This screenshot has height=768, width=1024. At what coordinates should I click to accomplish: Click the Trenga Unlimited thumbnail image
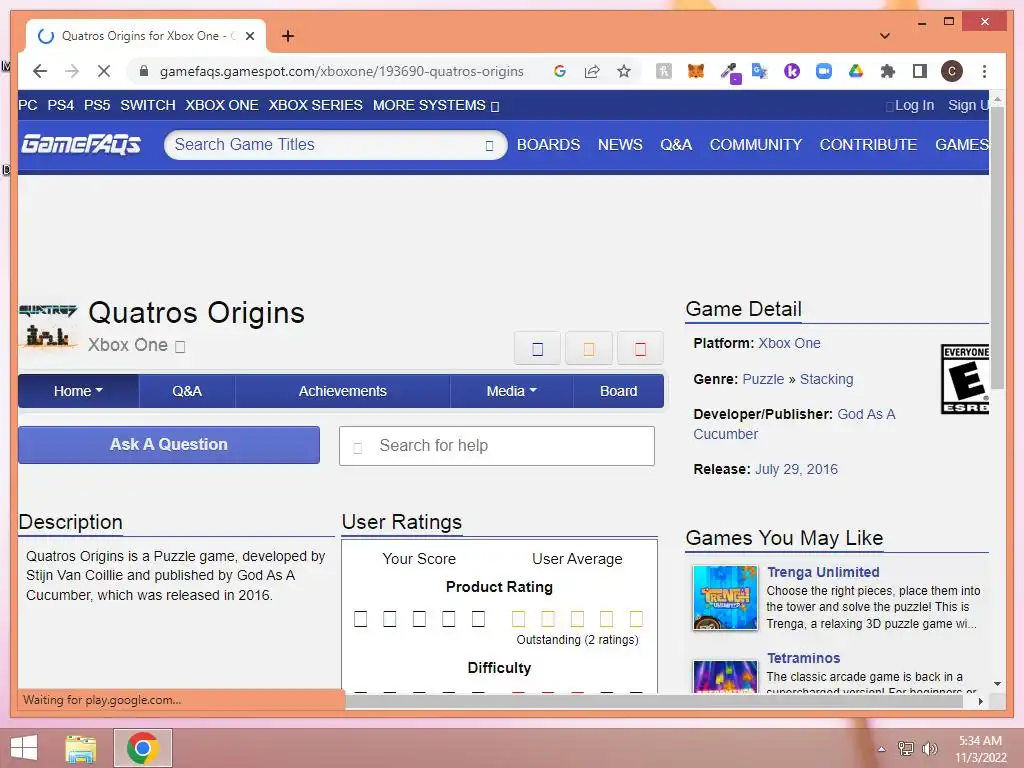[x=725, y=598]
